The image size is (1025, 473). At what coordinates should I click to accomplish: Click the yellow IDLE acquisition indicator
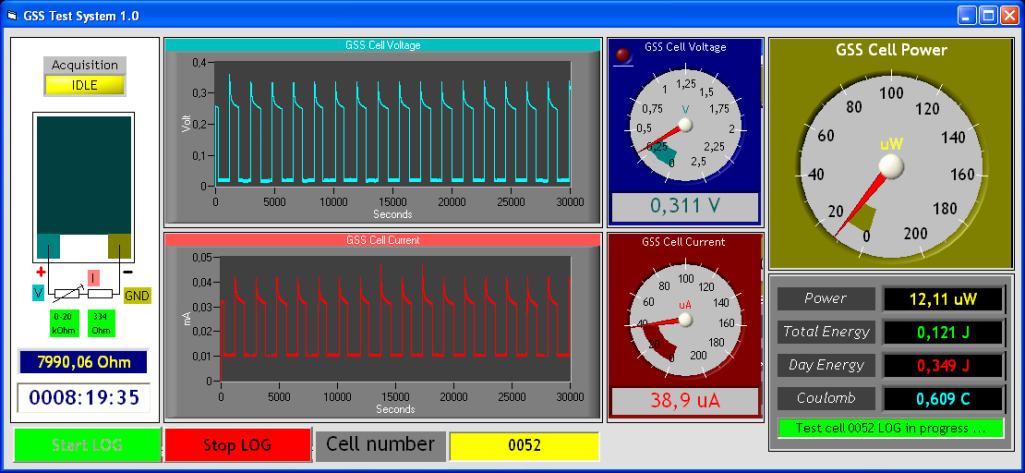point(85,85)
